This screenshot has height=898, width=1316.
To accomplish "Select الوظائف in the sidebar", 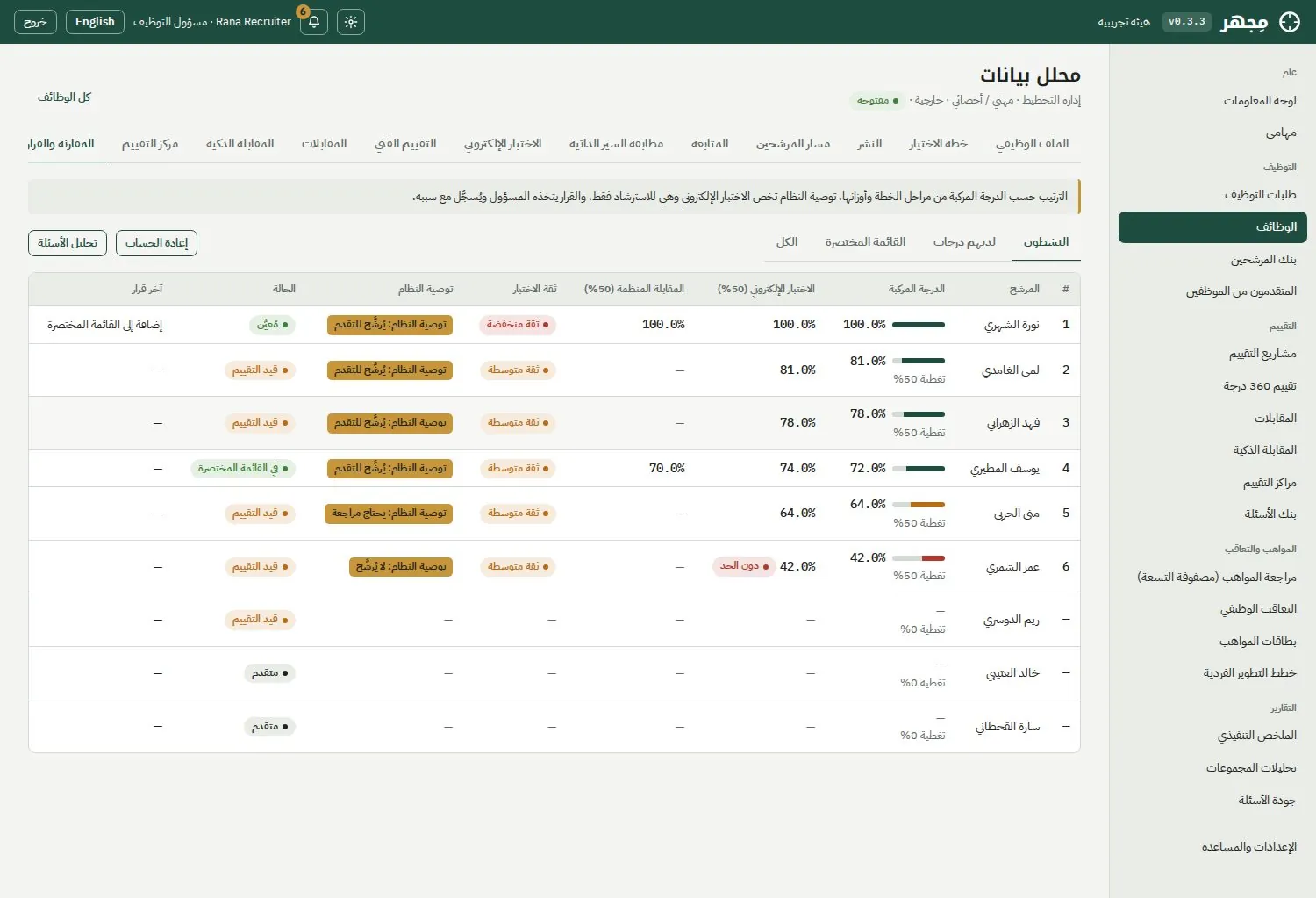I will pos(1212,227).
